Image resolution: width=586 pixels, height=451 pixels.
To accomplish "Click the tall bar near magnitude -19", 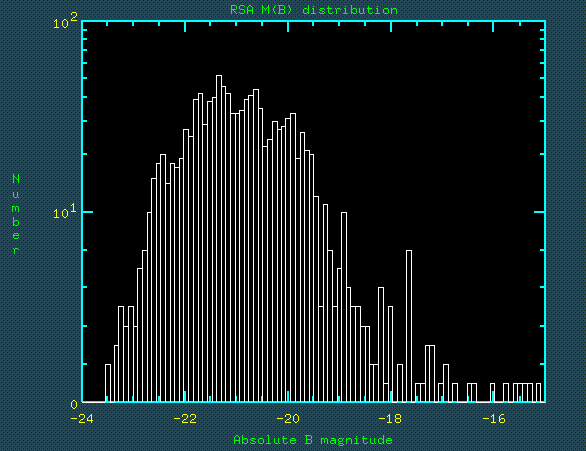I will pos(344,307).
